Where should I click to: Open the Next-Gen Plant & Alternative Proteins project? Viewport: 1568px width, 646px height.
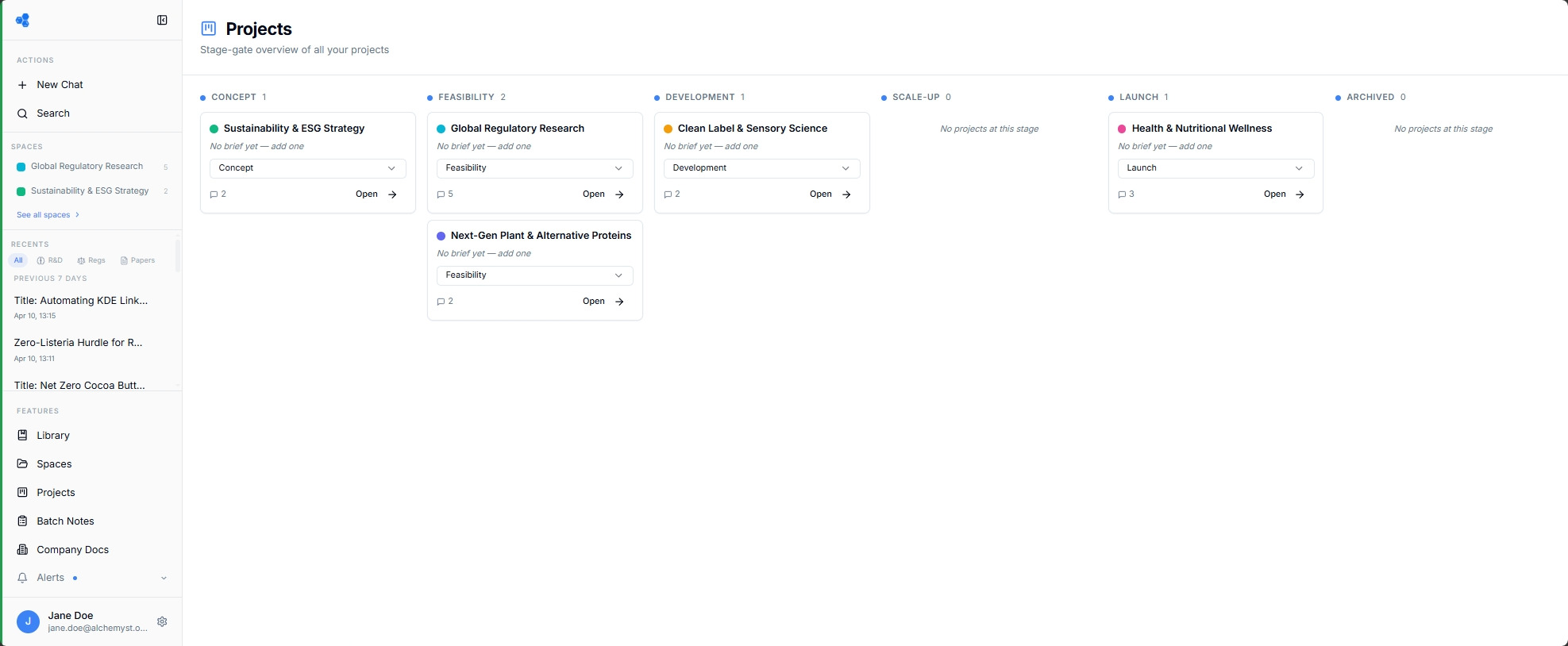[x=603, y=302]
